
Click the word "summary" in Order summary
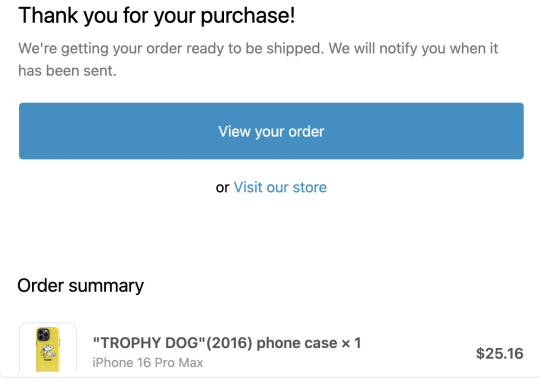pos(106,287)
